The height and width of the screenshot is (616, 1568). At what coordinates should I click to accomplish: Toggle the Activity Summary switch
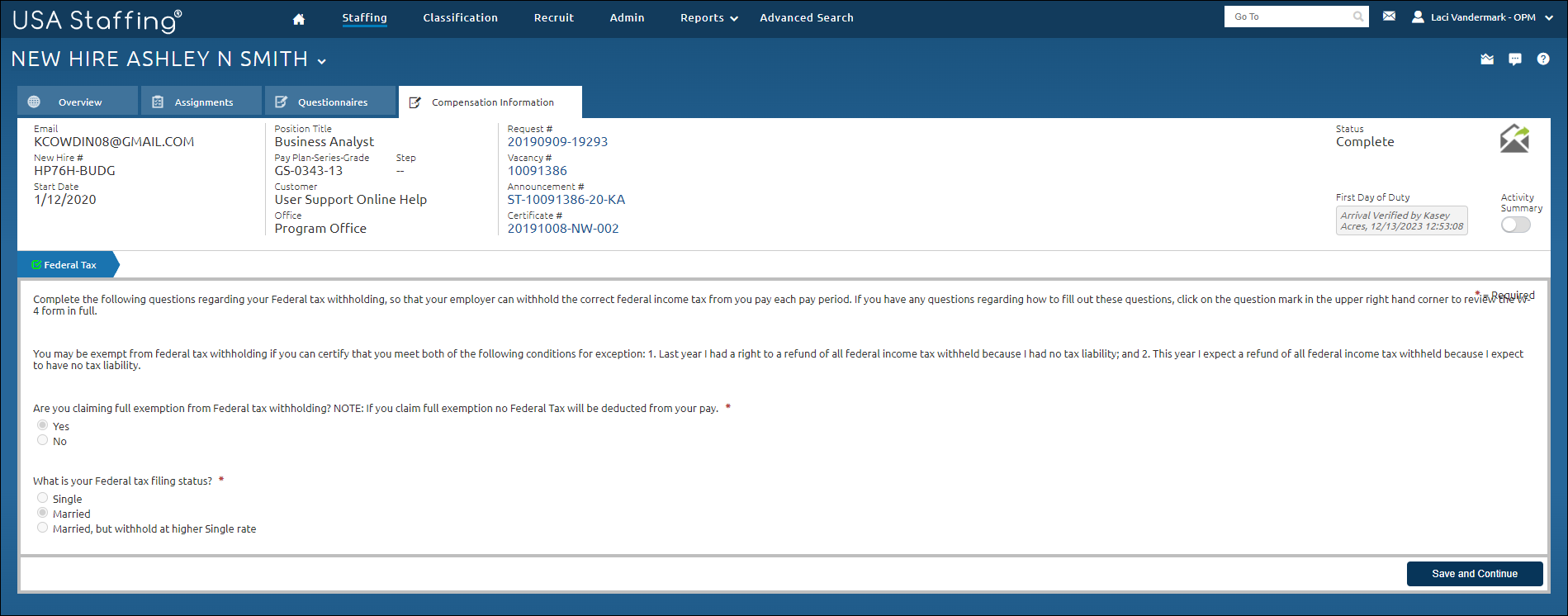pos(1515,225)
